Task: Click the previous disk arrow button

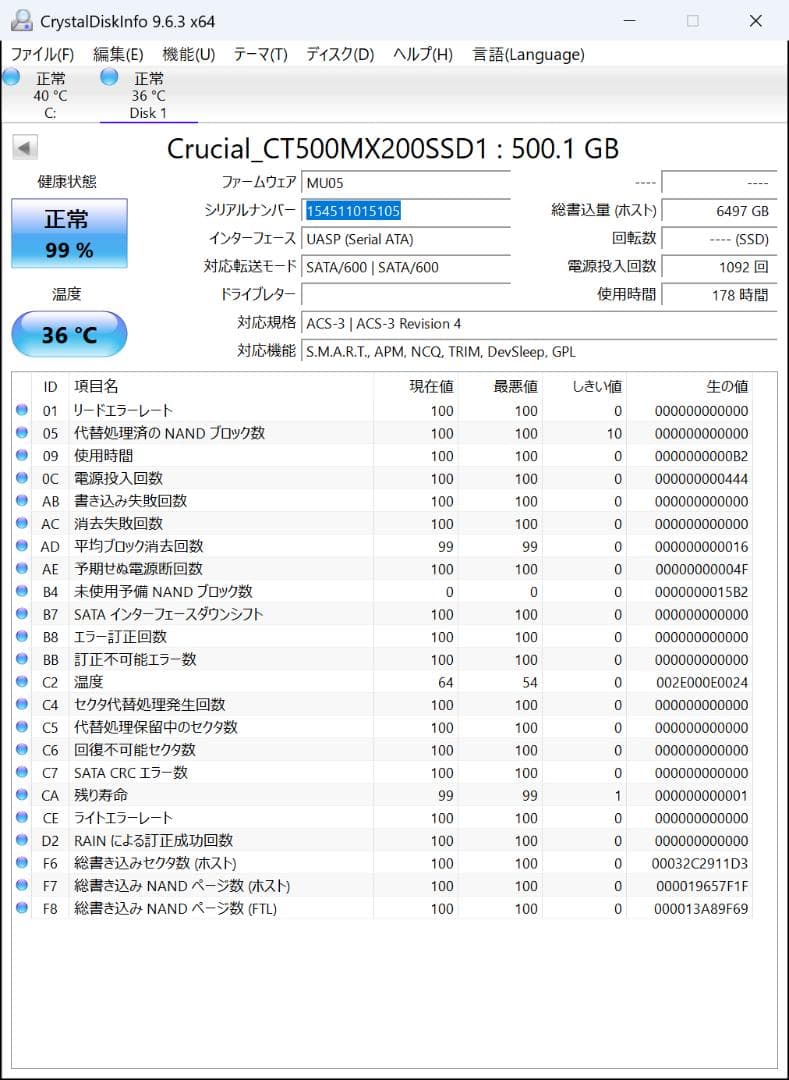Action: pos(25,147)
